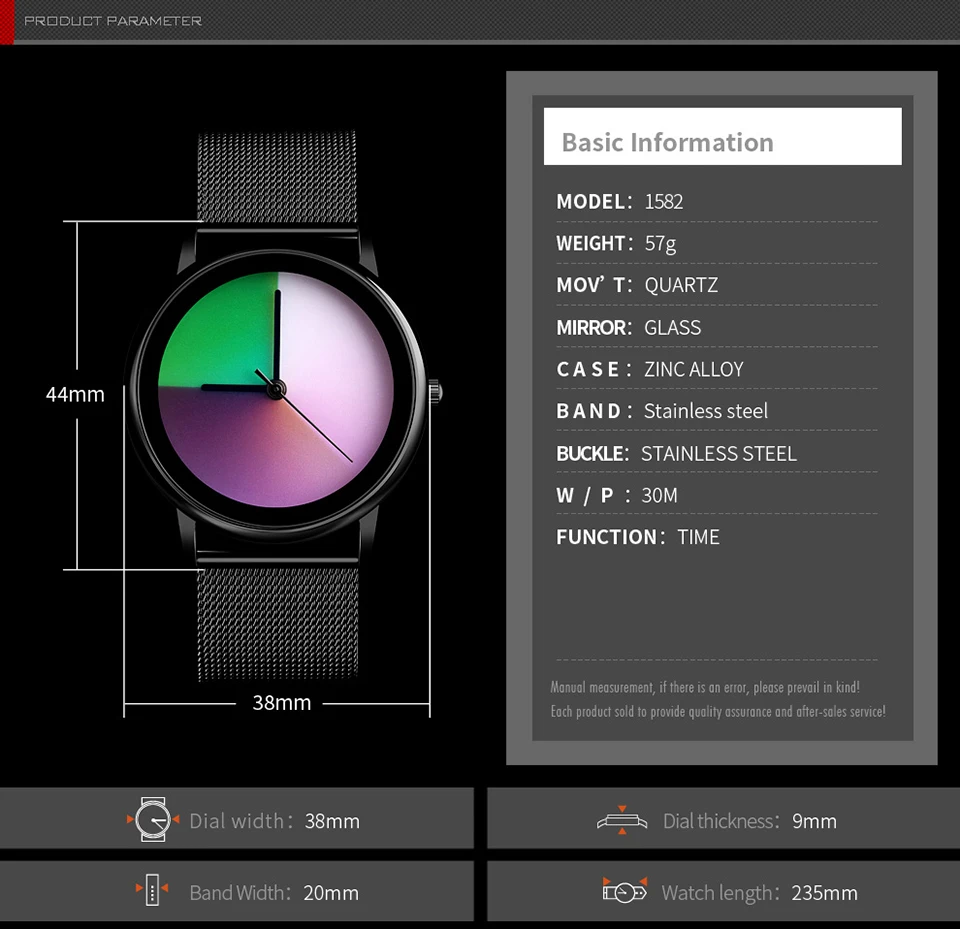Click the "Dial thickness: 9mm" specification text
This screenshot has height=929, width=960.
point(749,821)
